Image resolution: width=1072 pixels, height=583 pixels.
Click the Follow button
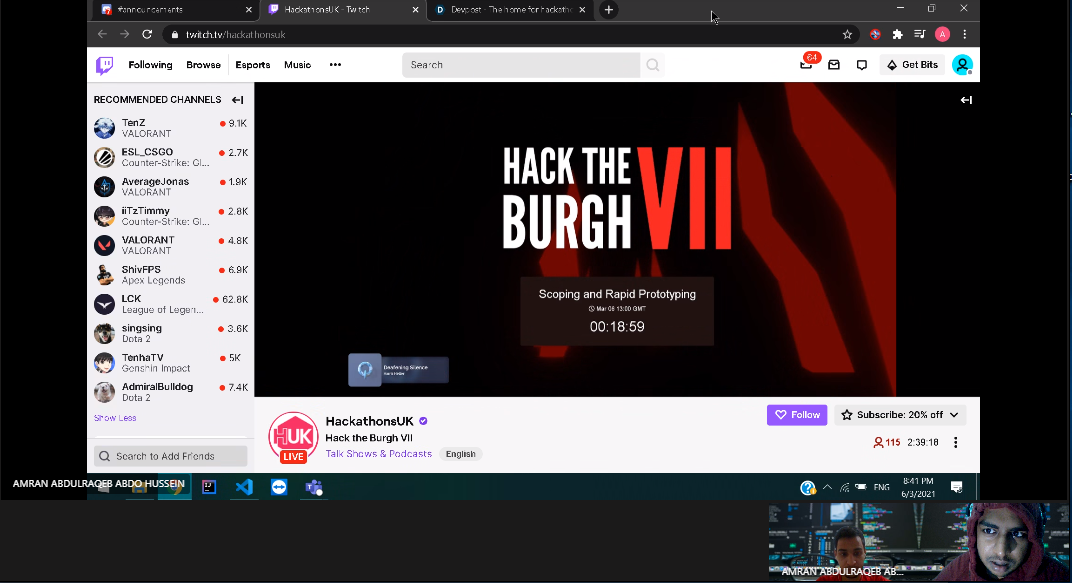[x=797, y=415]
